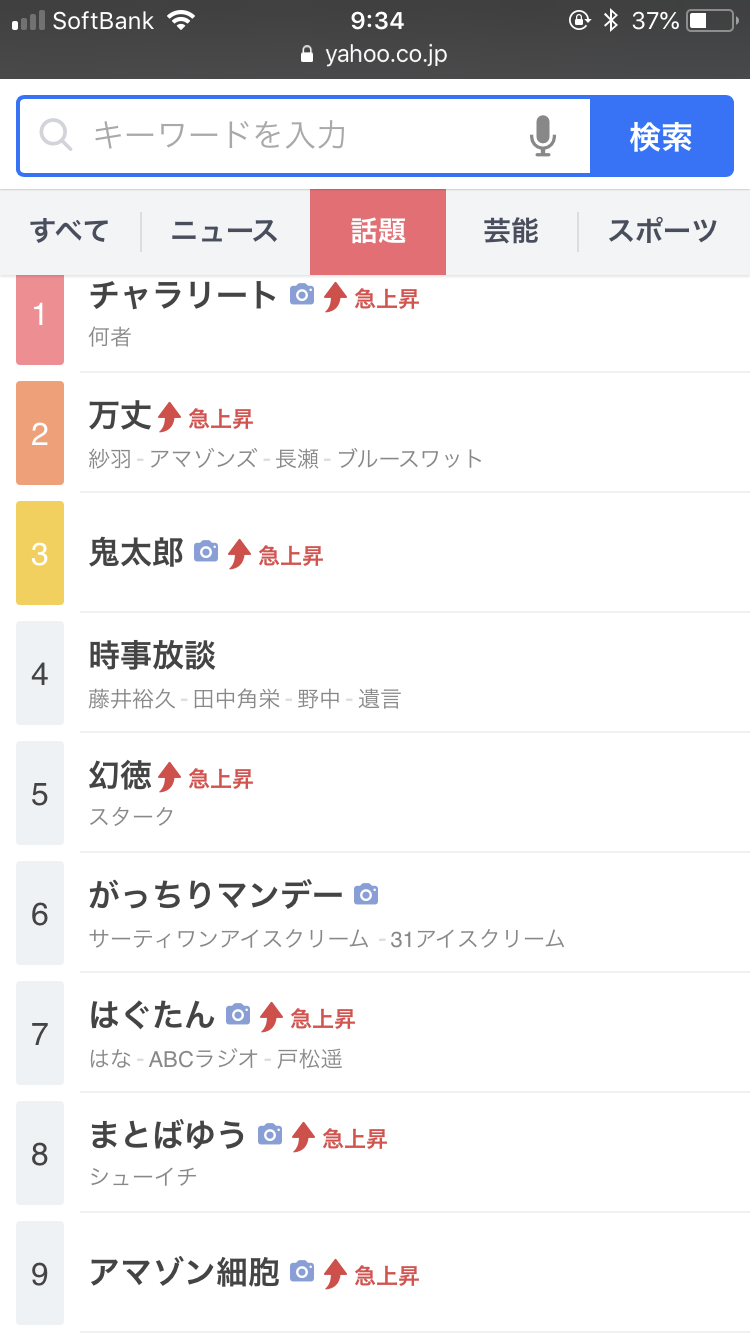
Task: Tap the rising arrow icon beside 万丈
Action: [x=170, y=416]
